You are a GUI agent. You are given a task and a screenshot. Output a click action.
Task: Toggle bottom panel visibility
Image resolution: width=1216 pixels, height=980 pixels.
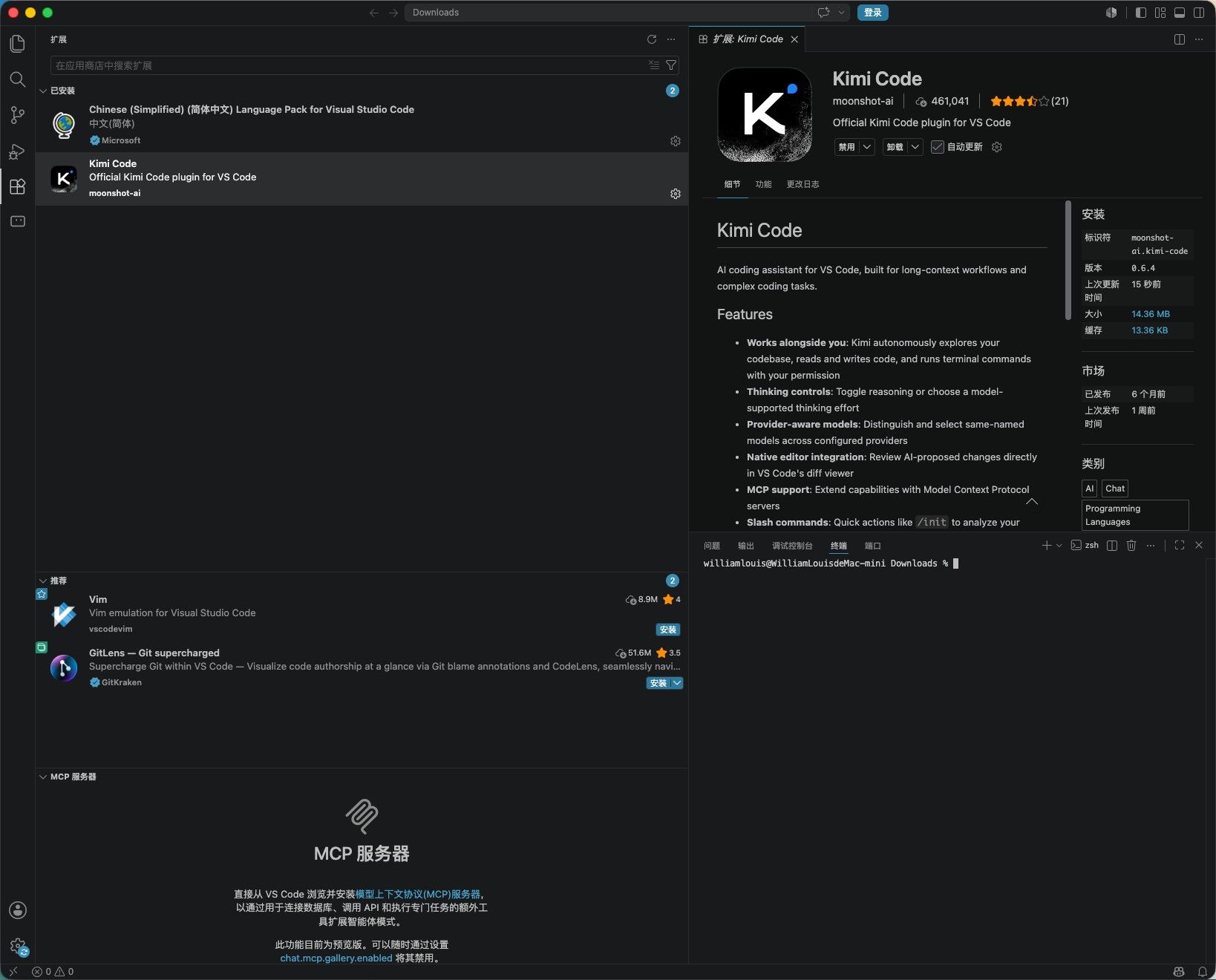[x=1180, y=13]
